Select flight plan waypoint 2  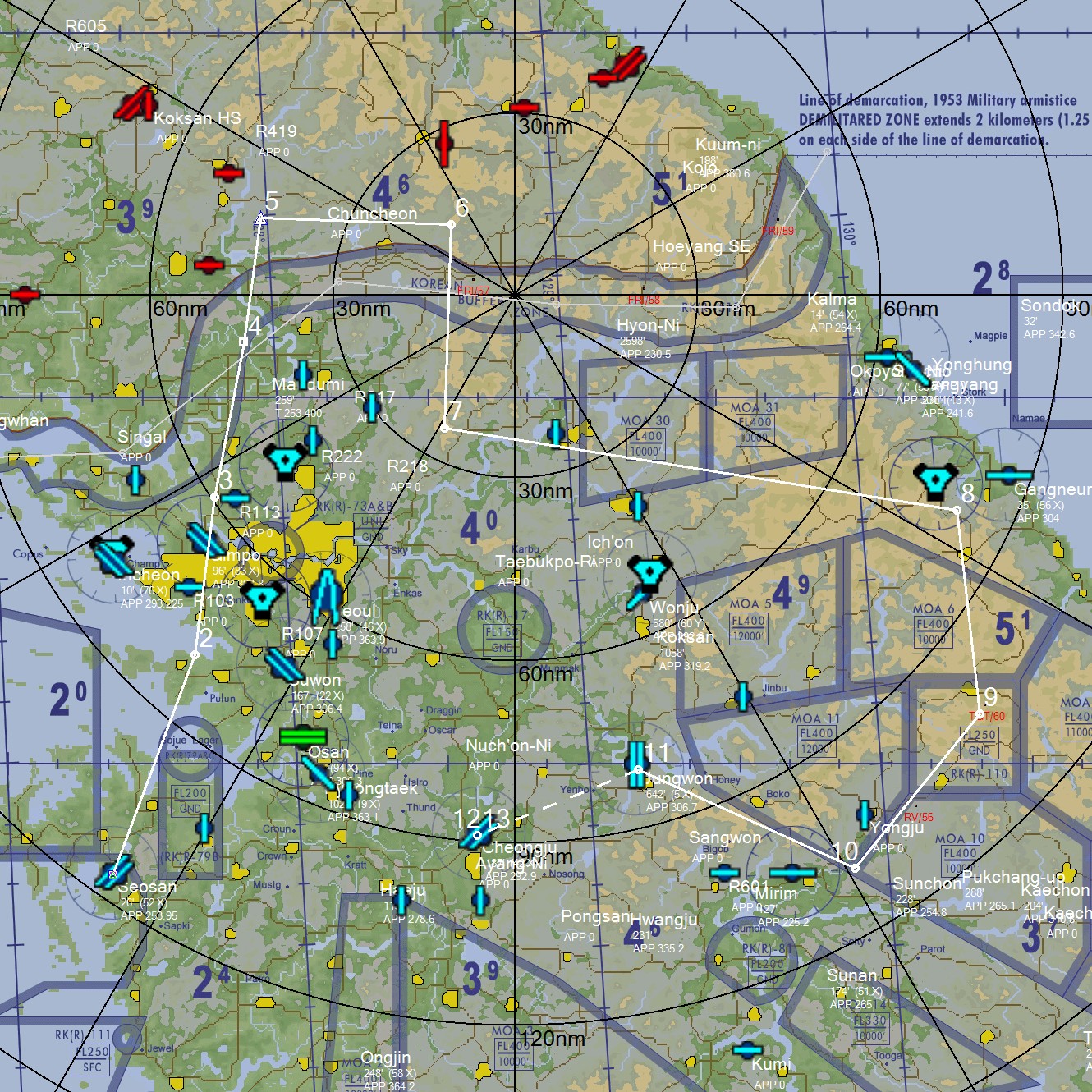pos(195,654)
